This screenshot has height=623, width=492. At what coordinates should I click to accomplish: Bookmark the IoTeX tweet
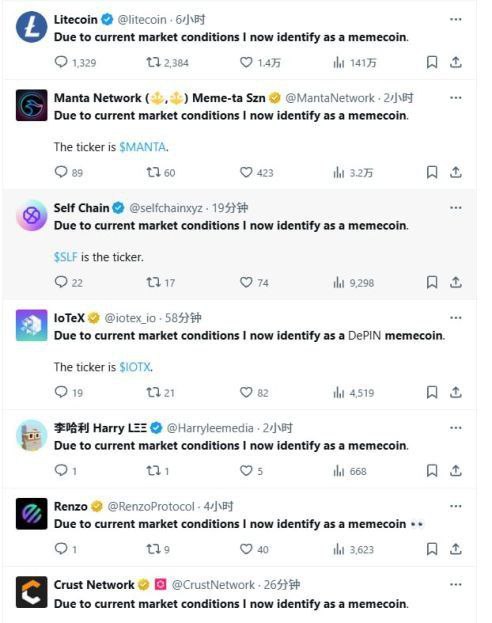tap(432, 393)
